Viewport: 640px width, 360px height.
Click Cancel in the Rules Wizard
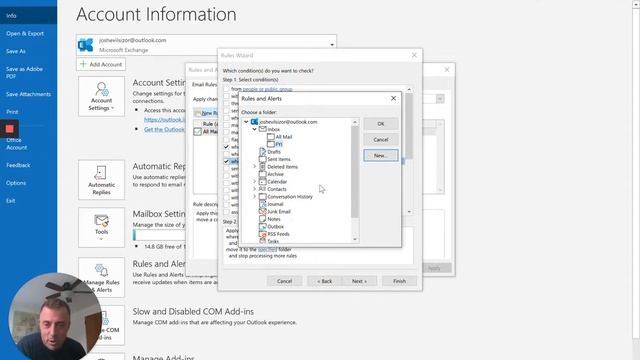click(x=284, y=281)
